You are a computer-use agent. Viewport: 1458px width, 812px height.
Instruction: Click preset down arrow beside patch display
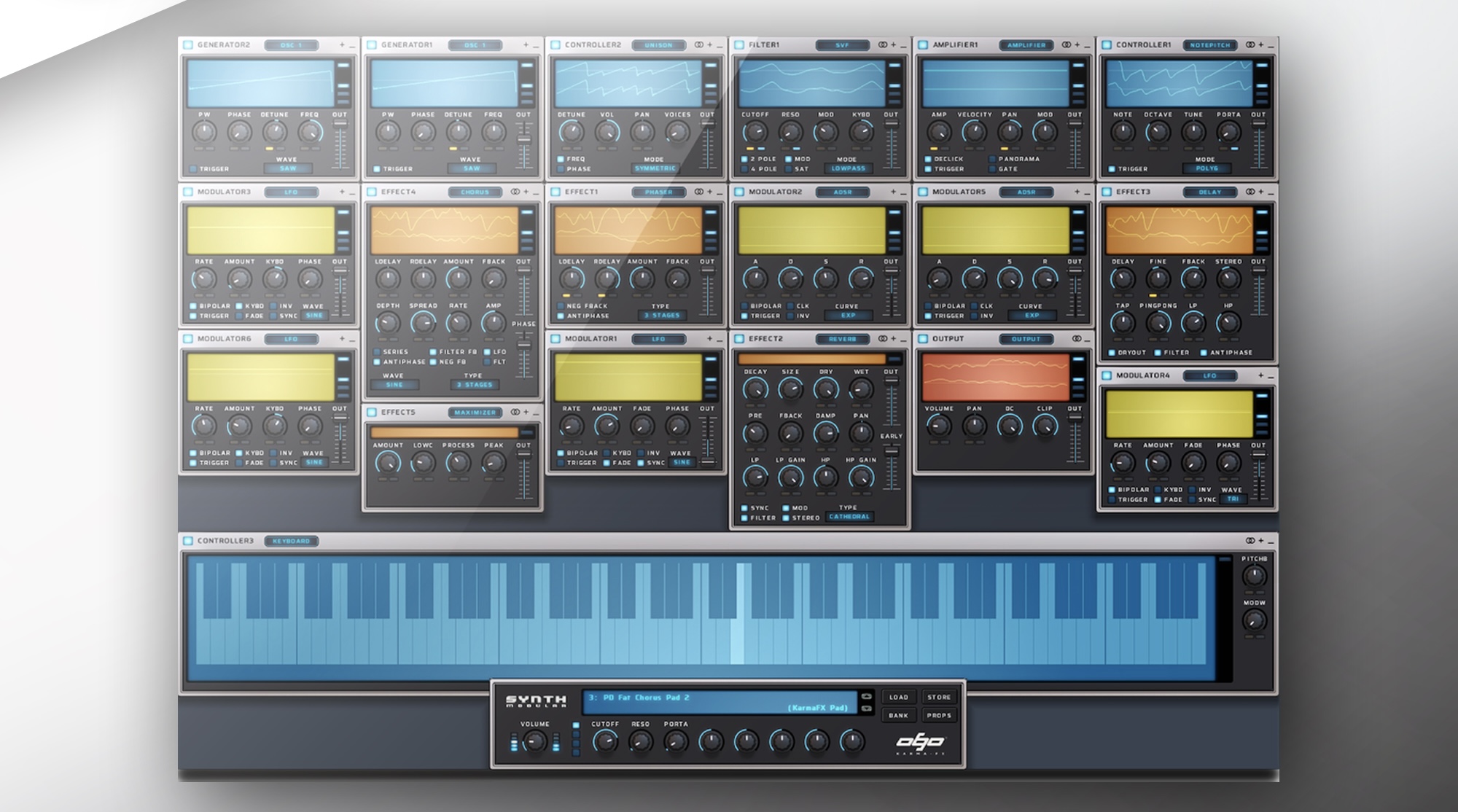(x=866, y=707)
